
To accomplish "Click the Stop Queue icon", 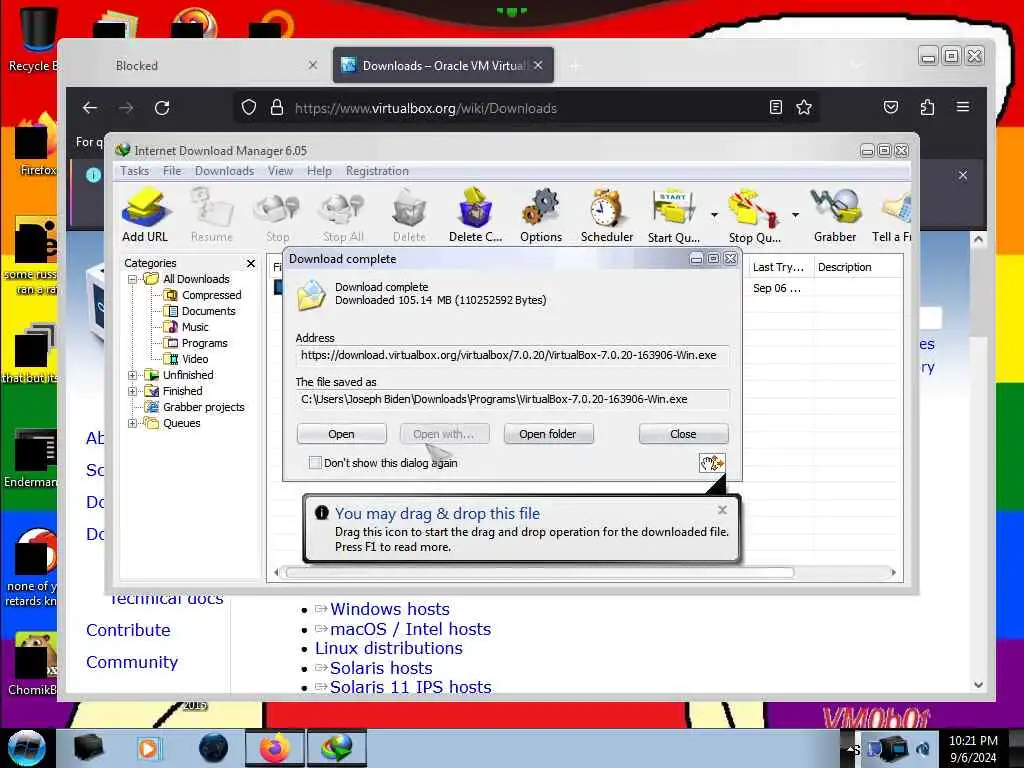I will 754,215.
